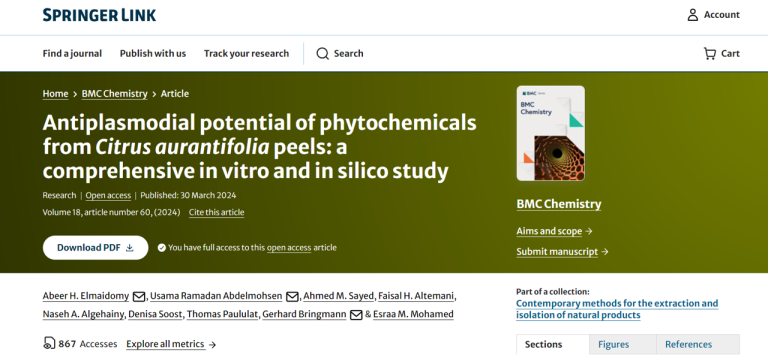The image size is (768, 361).
Task: Open author Gerhard Bringmann
Action: click(x=304, y=314)
